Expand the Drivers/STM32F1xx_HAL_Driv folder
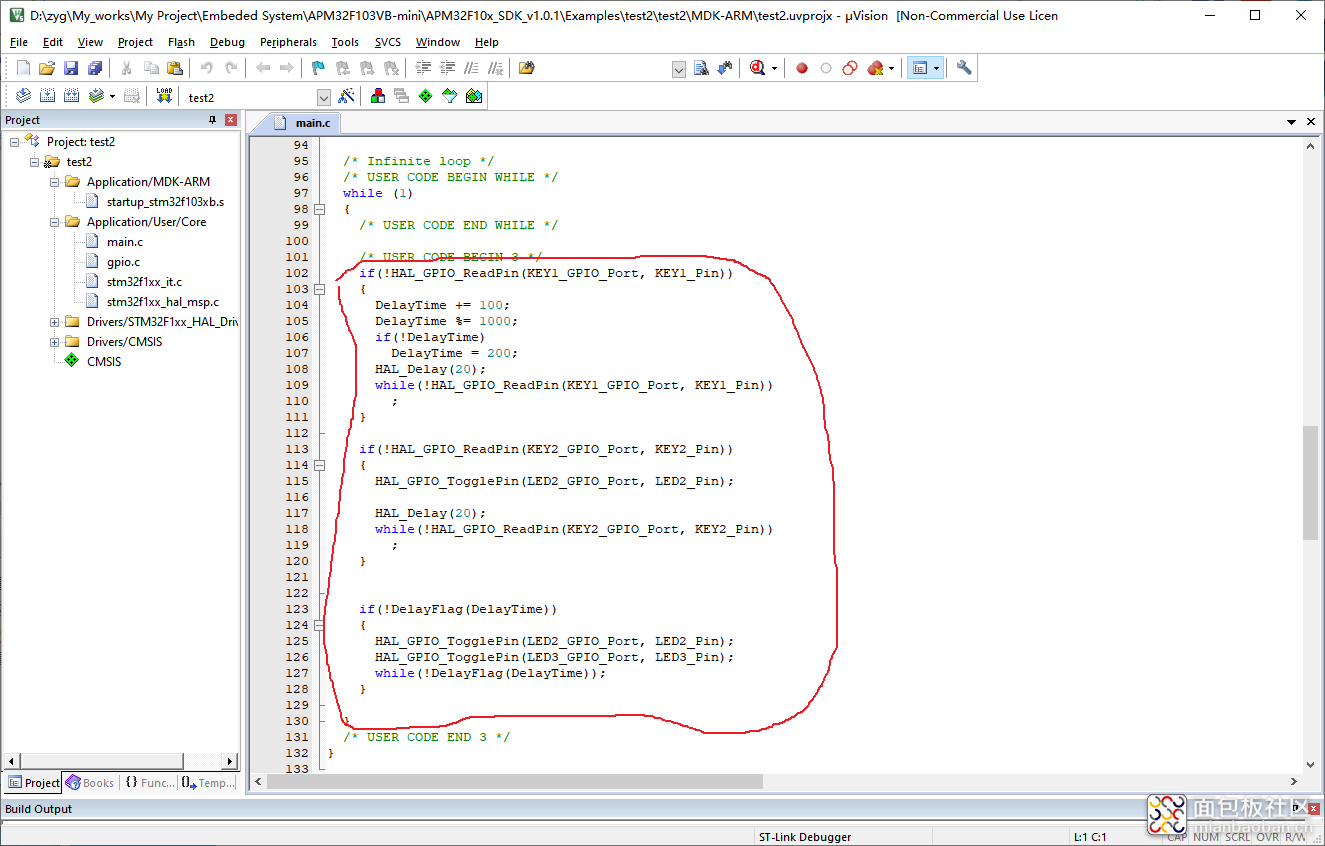Viewport: 1325px width, 846px height. [55, 322]
